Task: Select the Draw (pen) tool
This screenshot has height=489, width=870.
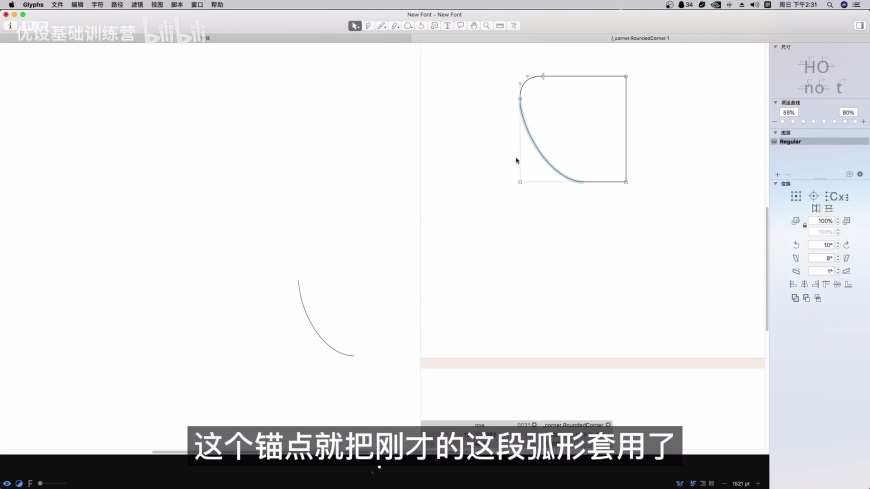Action: (368, 26)
